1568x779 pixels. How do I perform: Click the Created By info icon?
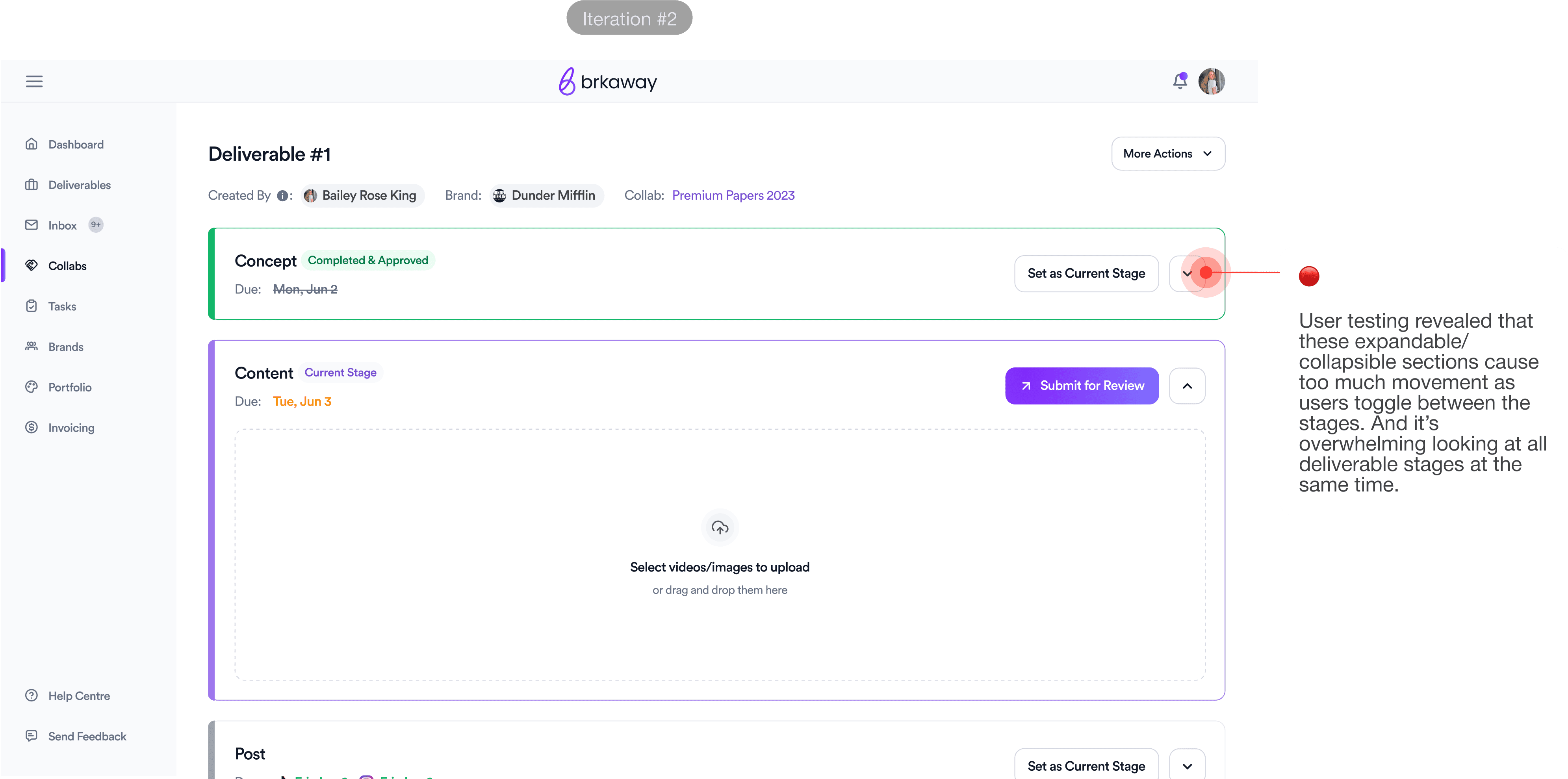coord(282,196)
